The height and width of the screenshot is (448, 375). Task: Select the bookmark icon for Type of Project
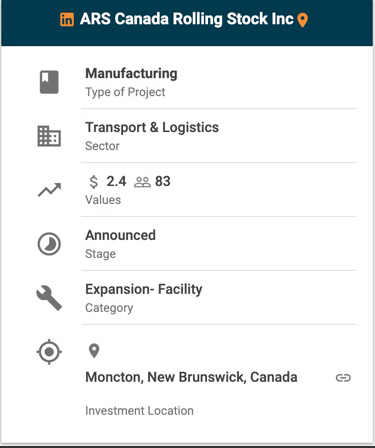click(49, 82)
